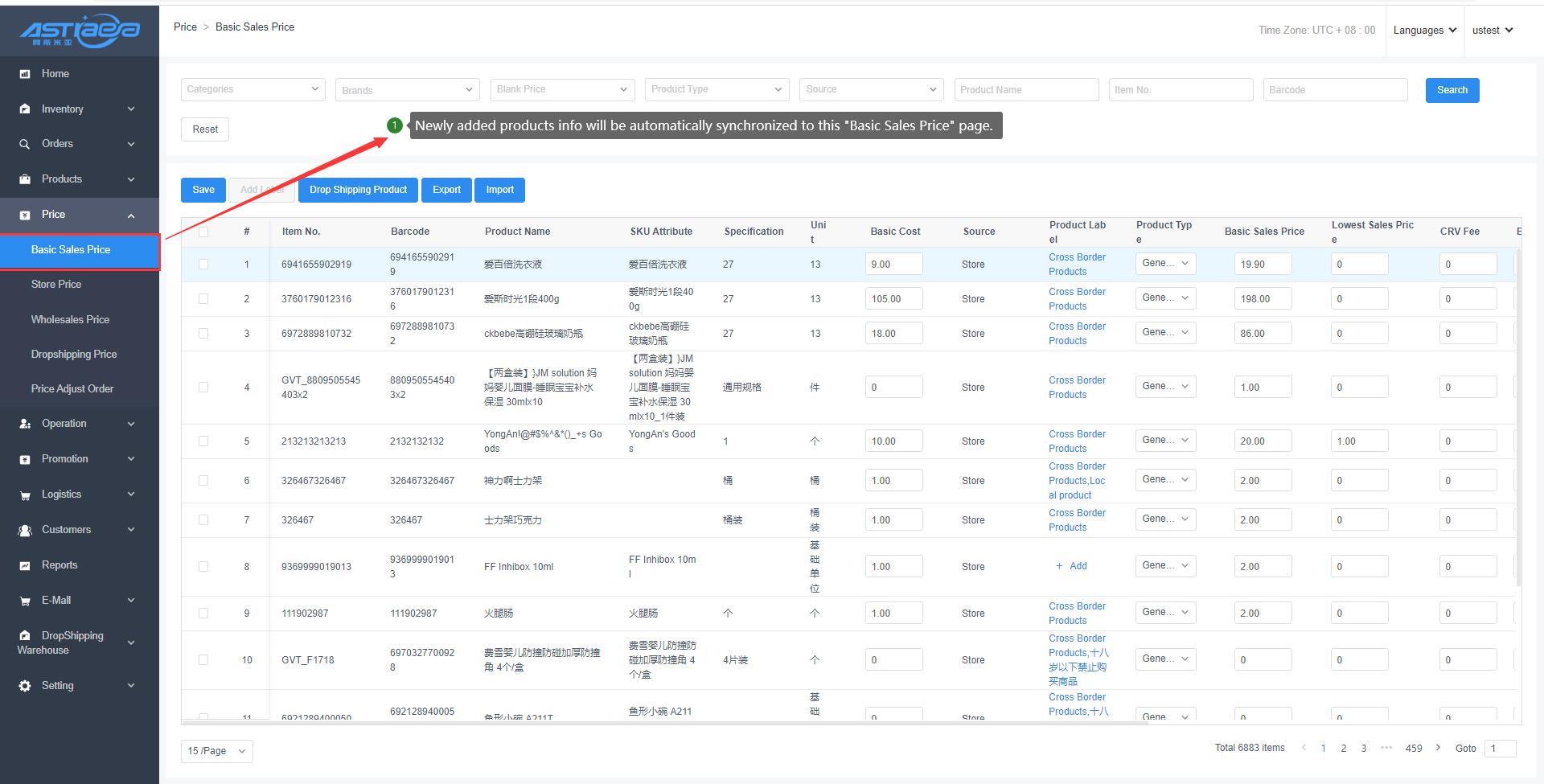This screenshot has width=1544, height=784.
Task: Tick the checkbox for row 1
Action: pos(203,265)
